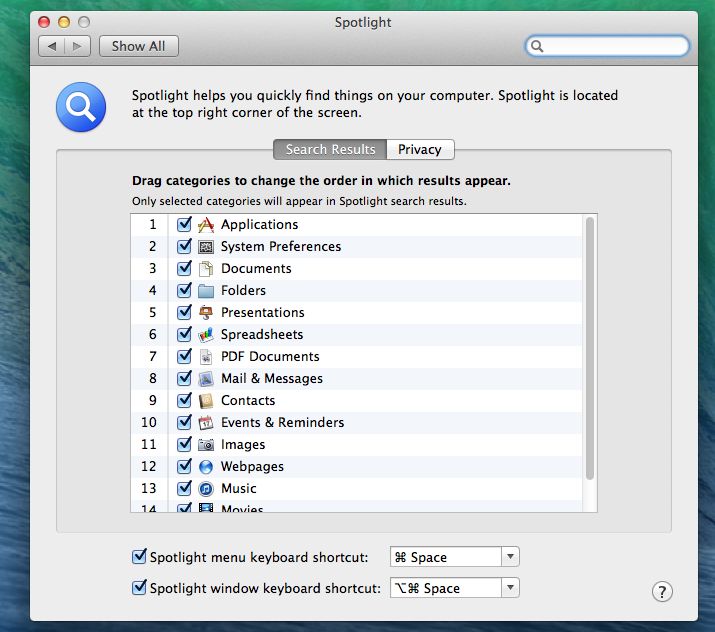Click the Spotlight window title text
This screenshot has width=715, height=632.
point(363,22)
